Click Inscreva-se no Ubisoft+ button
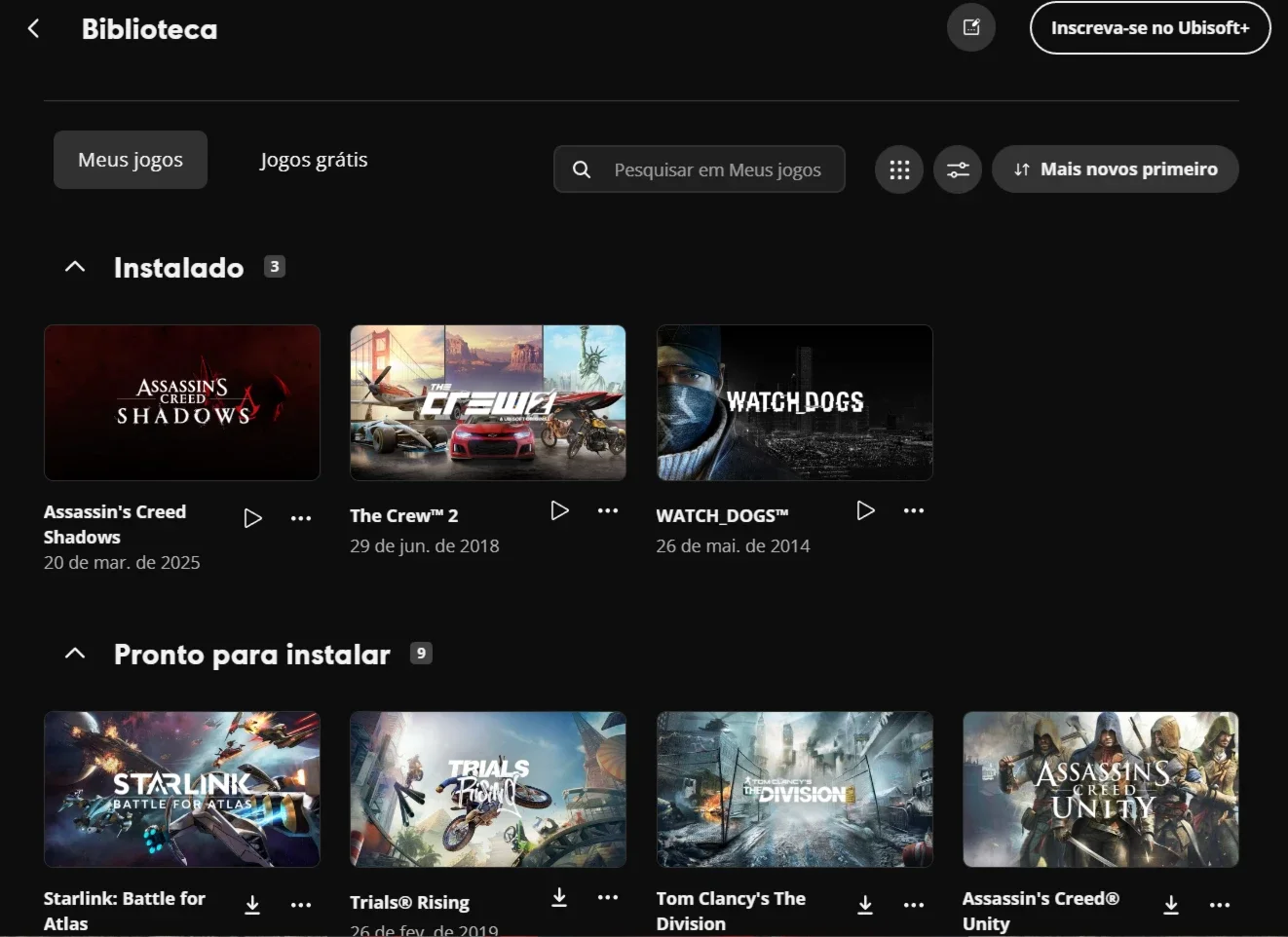The height and width of the screenshot is (937, 1288). tap(1151, 27)
